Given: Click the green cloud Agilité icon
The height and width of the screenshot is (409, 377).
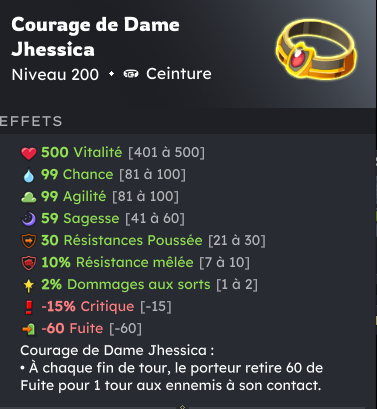Looking at the screenshot, I should tap(29, 197).
